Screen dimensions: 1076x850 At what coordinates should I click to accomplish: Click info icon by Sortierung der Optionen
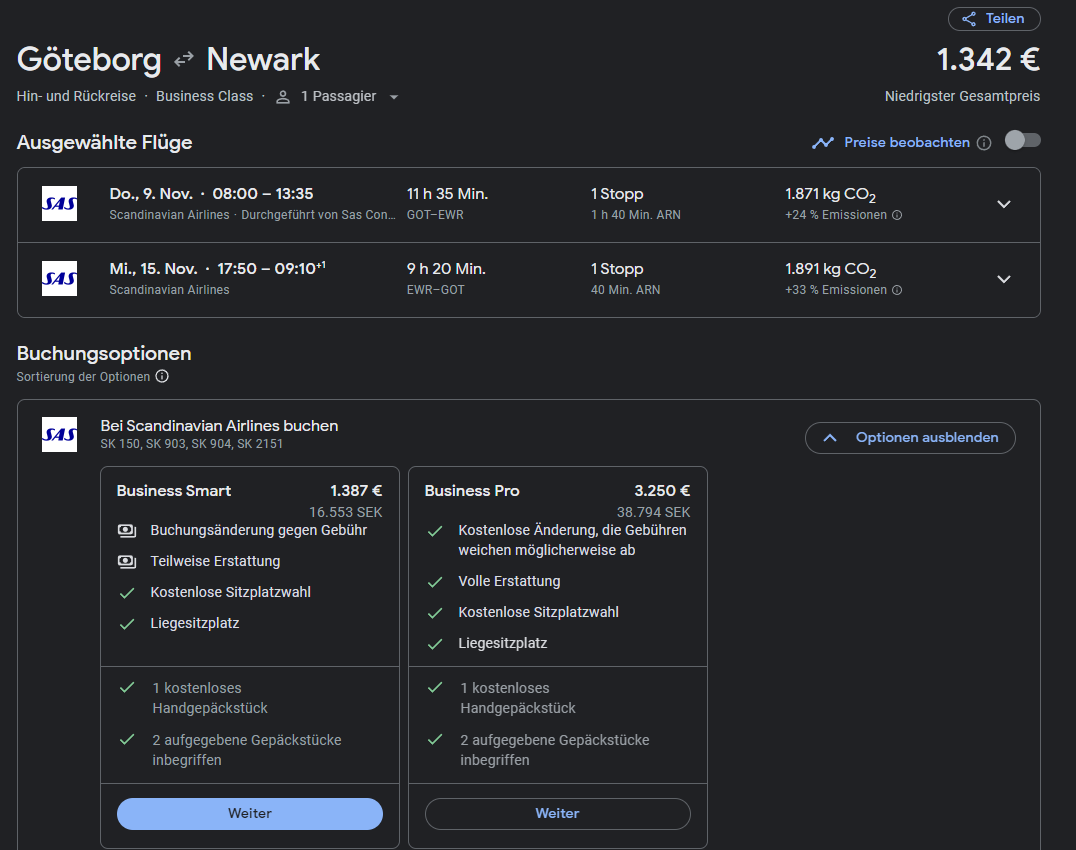162,377
